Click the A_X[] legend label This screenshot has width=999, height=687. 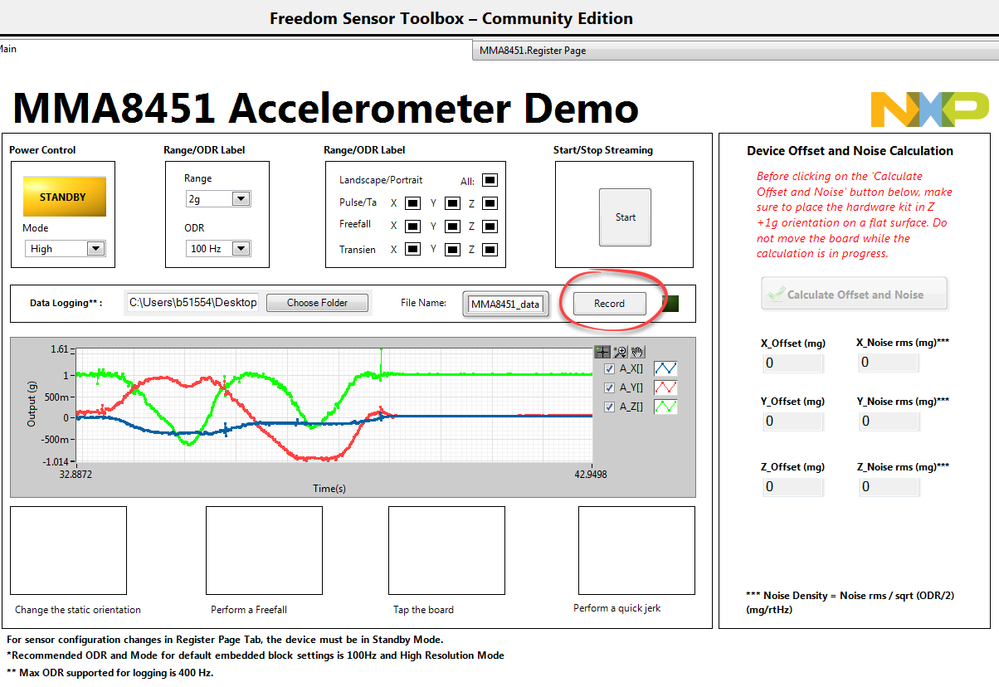pyautogui.click(x=631, y=368)
